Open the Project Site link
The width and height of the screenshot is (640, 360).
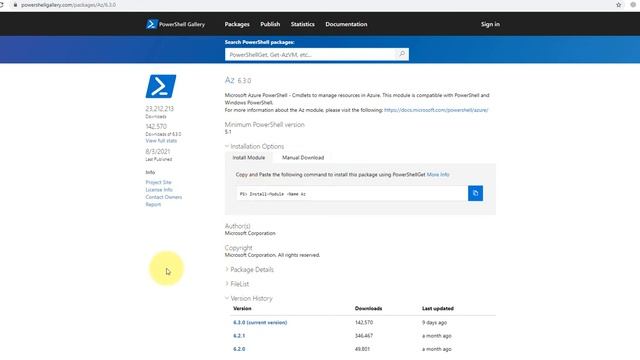(158, 182)
